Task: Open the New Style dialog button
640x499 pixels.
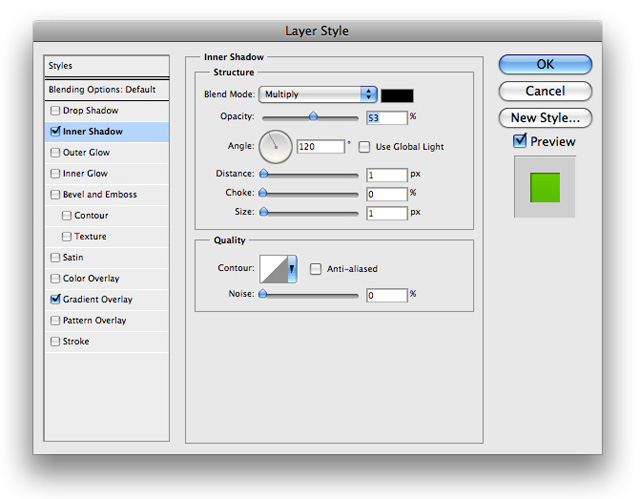Action: [545, 118]
